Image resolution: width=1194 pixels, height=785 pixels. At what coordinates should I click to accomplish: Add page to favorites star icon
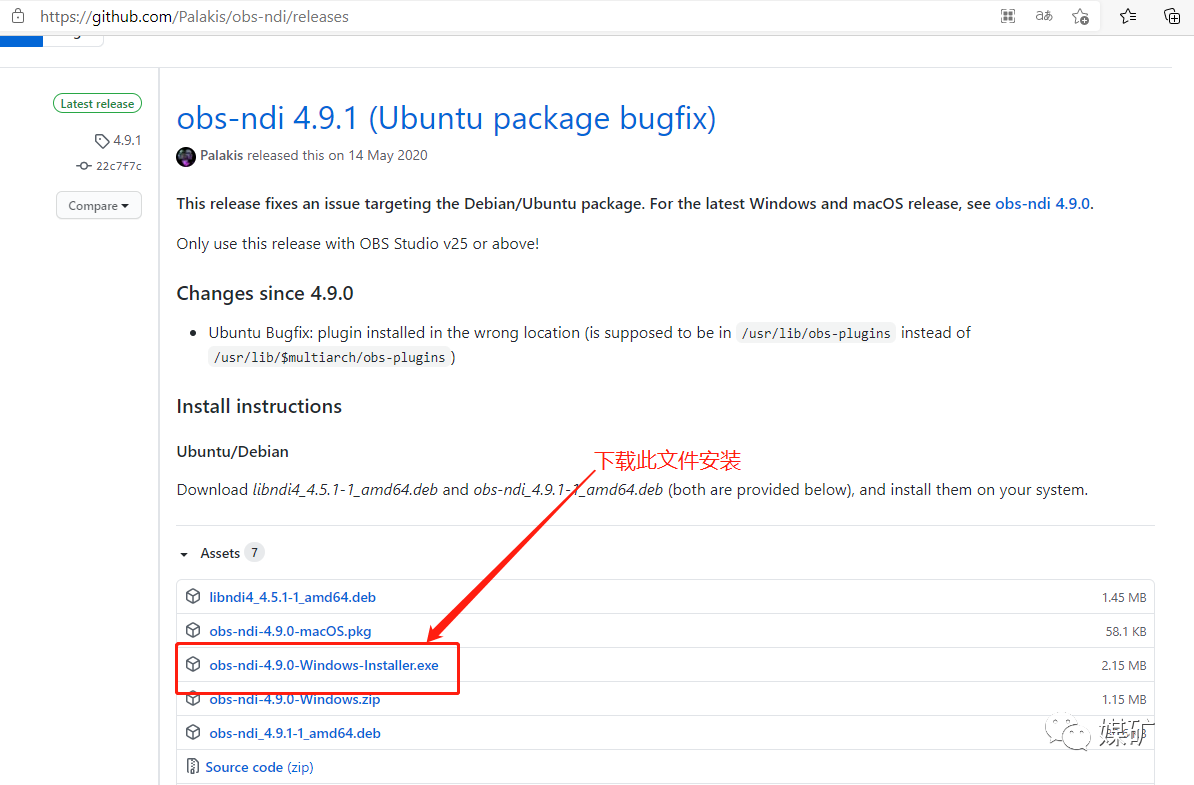[x=1080, y=17]
